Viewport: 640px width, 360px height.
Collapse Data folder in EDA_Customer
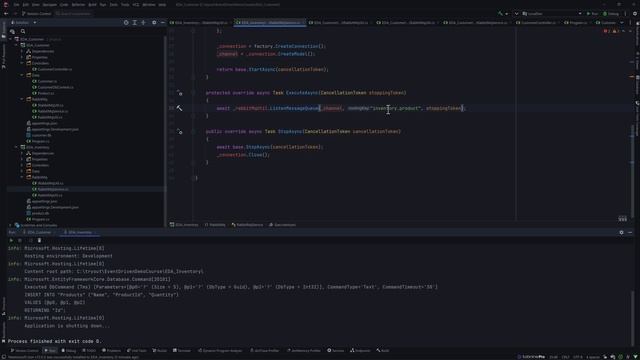click(x=22, y=75)
